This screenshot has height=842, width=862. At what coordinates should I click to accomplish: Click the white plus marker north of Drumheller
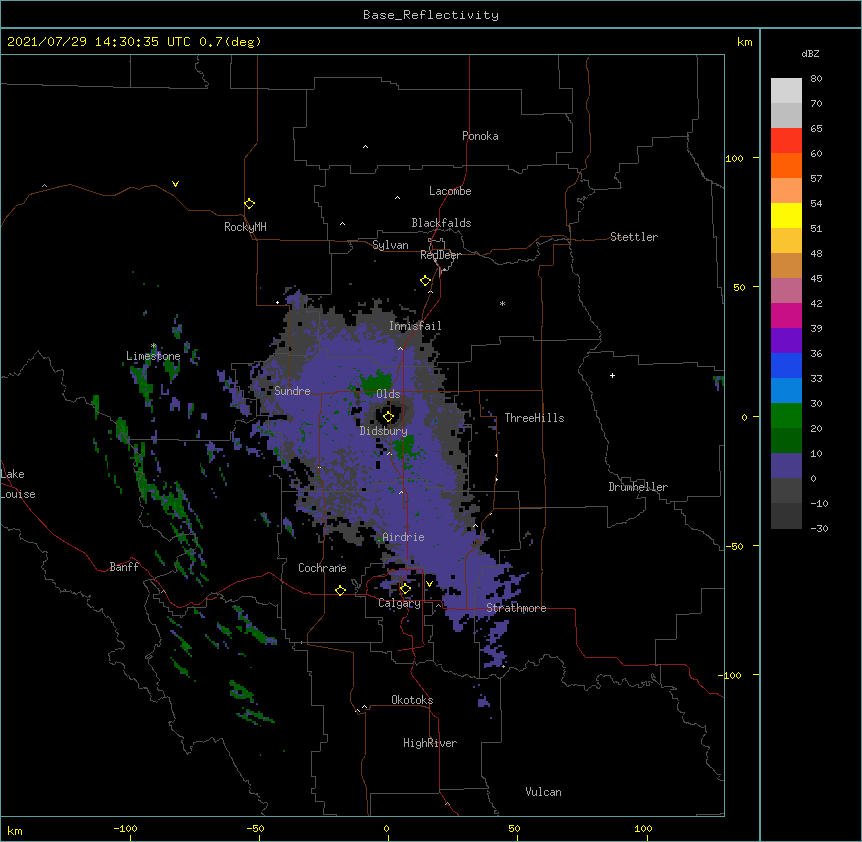click(612, 375)
